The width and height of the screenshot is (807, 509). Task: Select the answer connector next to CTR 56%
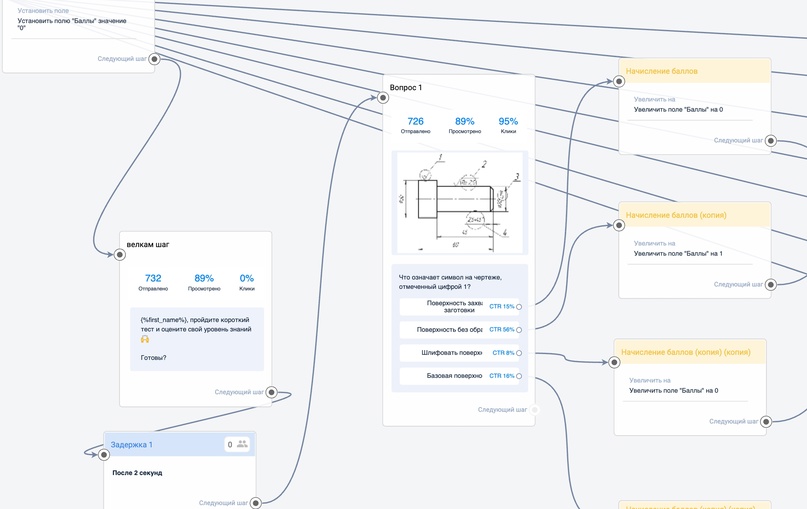pyautogui.click(x=519, y=330)
